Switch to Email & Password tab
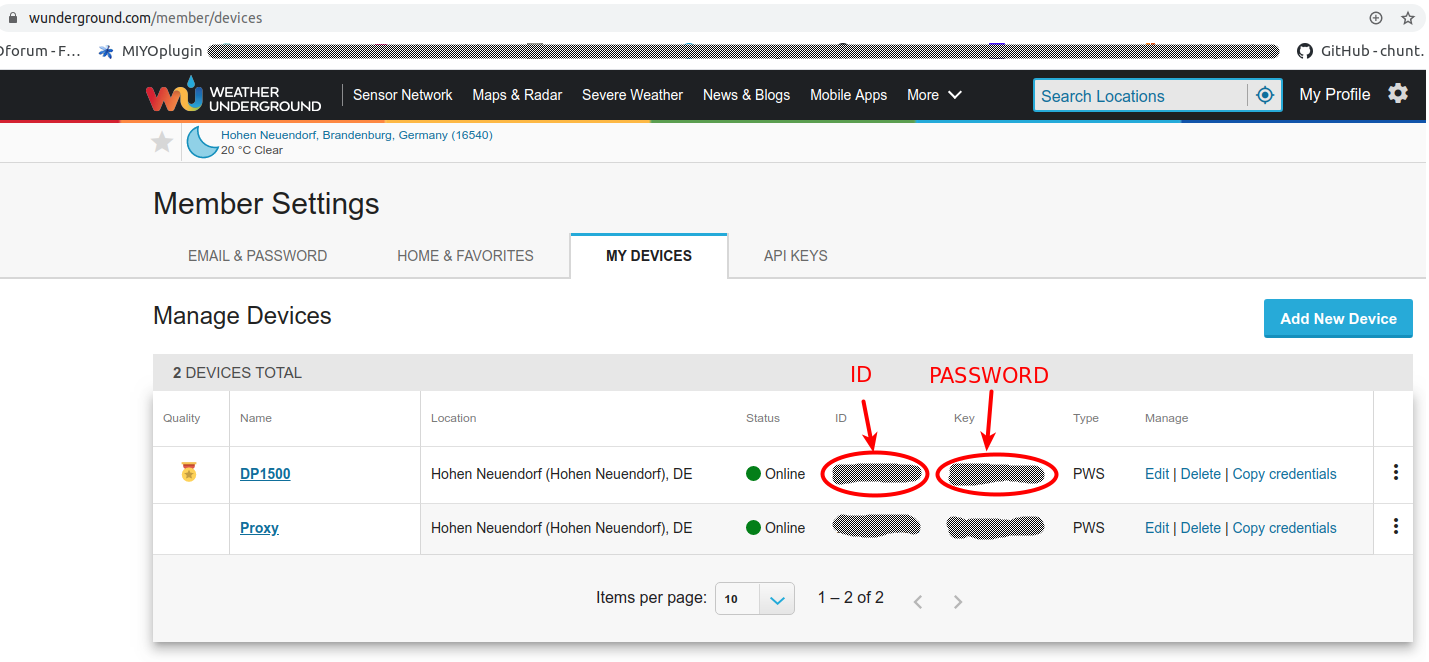Viewport: 1429px width, 662px height. pyautogui.click(x=258, y=256)
